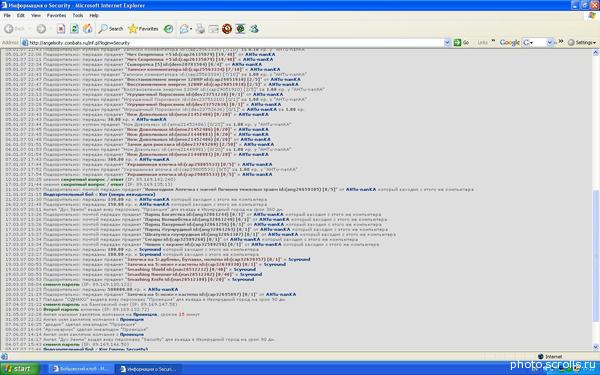600x375 pixels.
Task: Click the Edit page toolbar icon
Action: pos(214,29)
